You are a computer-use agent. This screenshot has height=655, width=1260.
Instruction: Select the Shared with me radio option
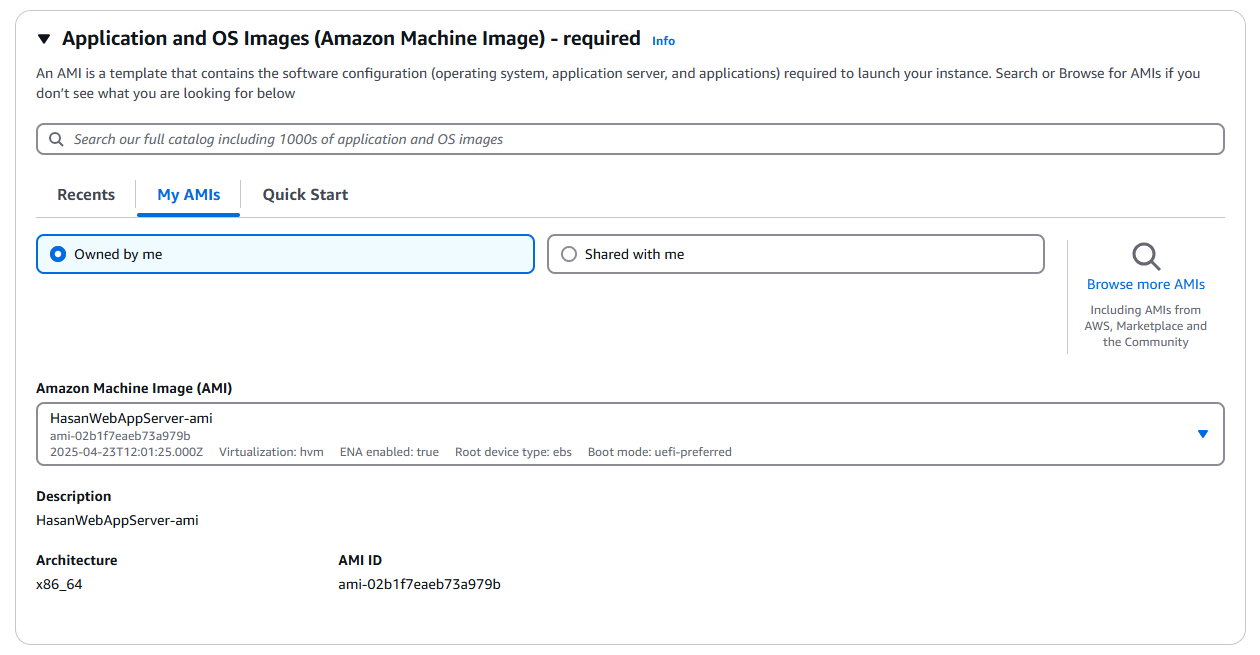pyautogui.click(x=795, y=254)
